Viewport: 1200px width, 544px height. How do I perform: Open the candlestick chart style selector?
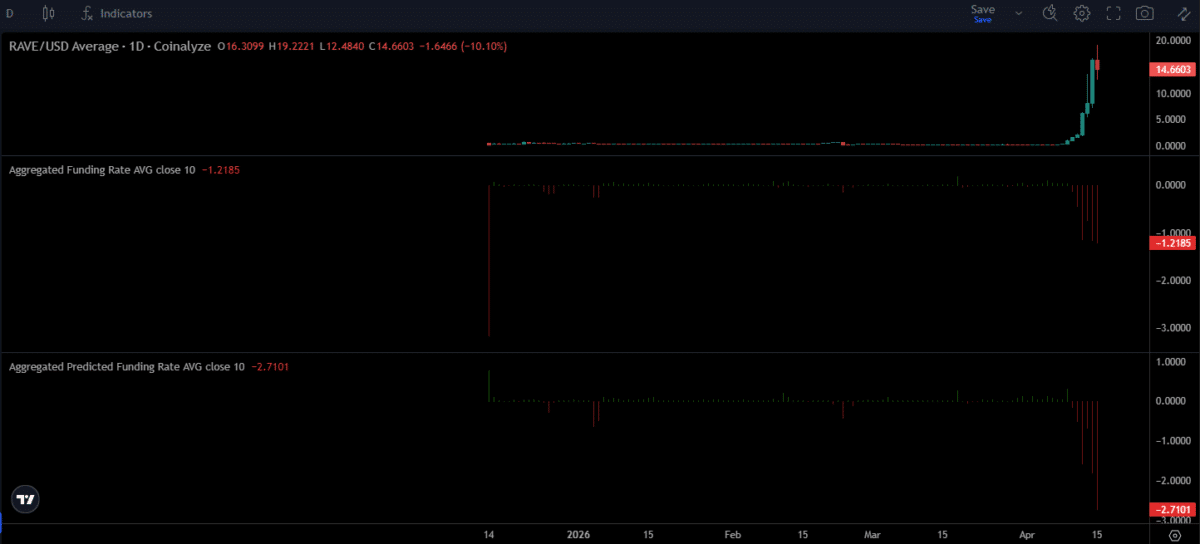click(49, 14)
